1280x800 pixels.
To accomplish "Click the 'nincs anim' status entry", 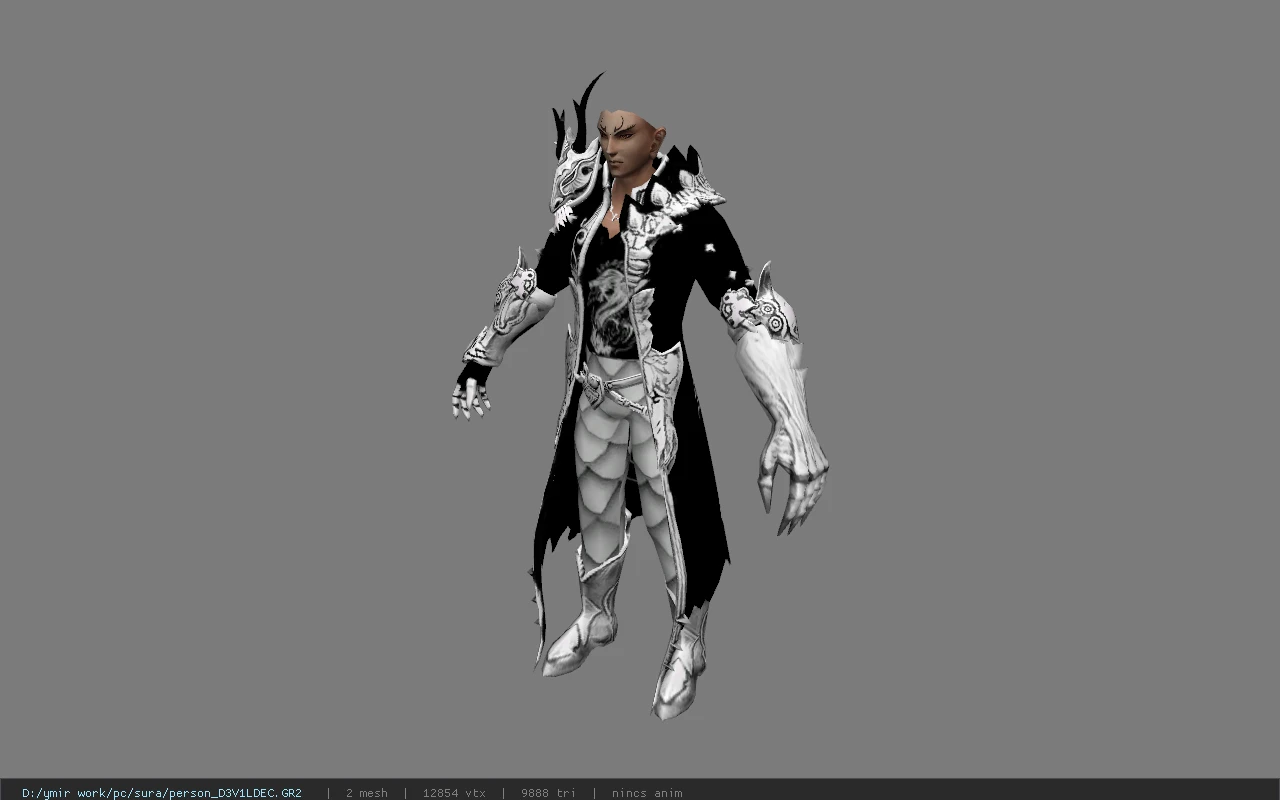I will (647, 793).
